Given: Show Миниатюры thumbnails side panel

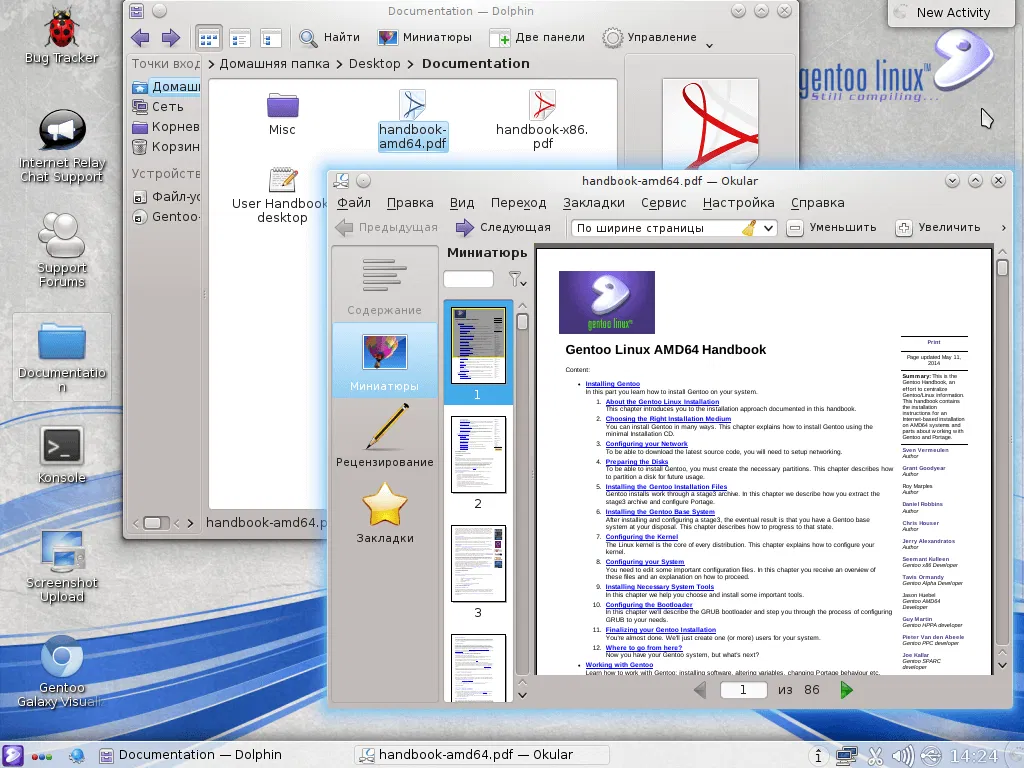Looking at the screenshot, I should pos(385,361).
